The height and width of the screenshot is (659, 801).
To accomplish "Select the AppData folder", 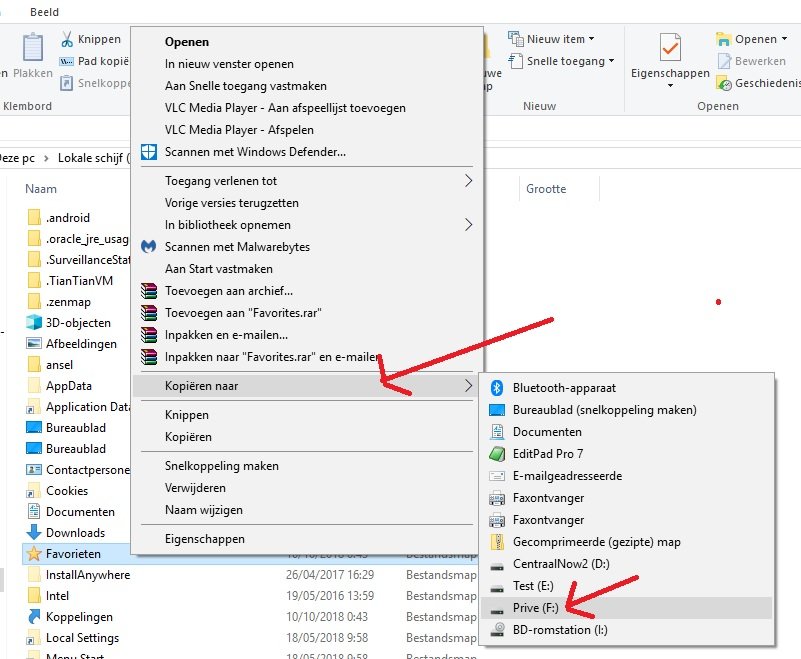I will point(69,386).
